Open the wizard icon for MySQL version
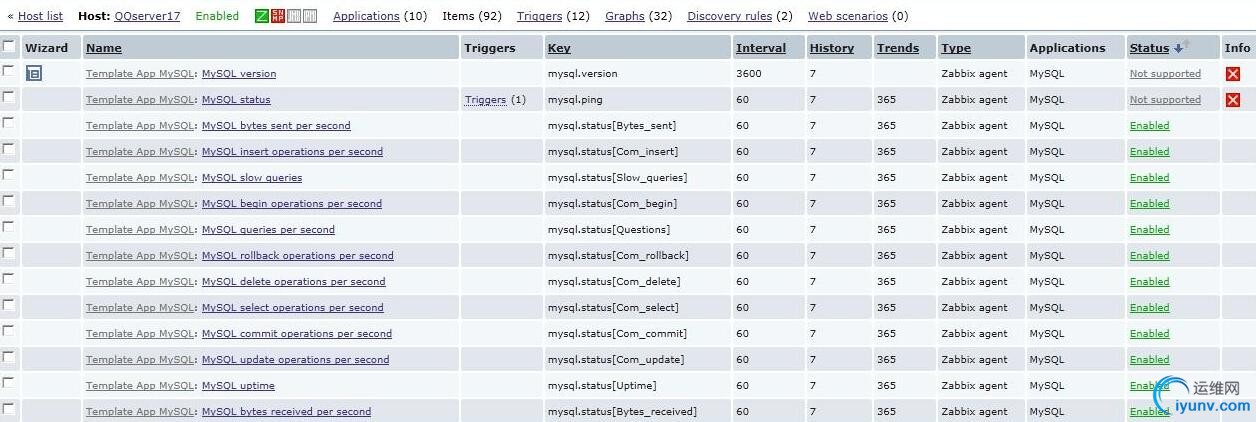1256x422 pixels. click(x=34, y=73)
